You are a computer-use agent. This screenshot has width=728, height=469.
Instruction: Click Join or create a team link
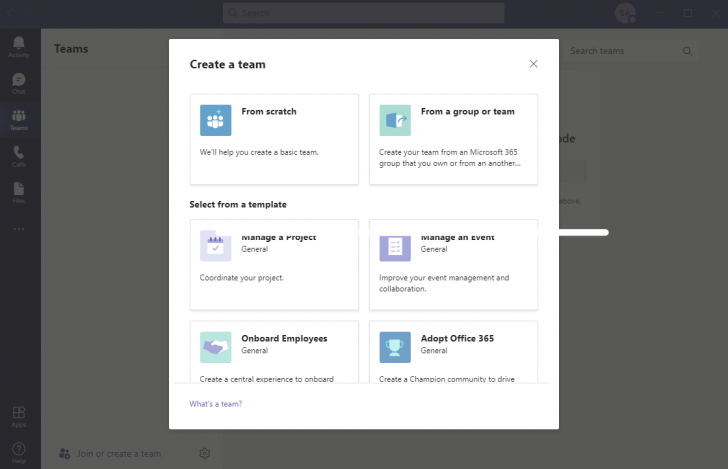[x=119, y=454]
